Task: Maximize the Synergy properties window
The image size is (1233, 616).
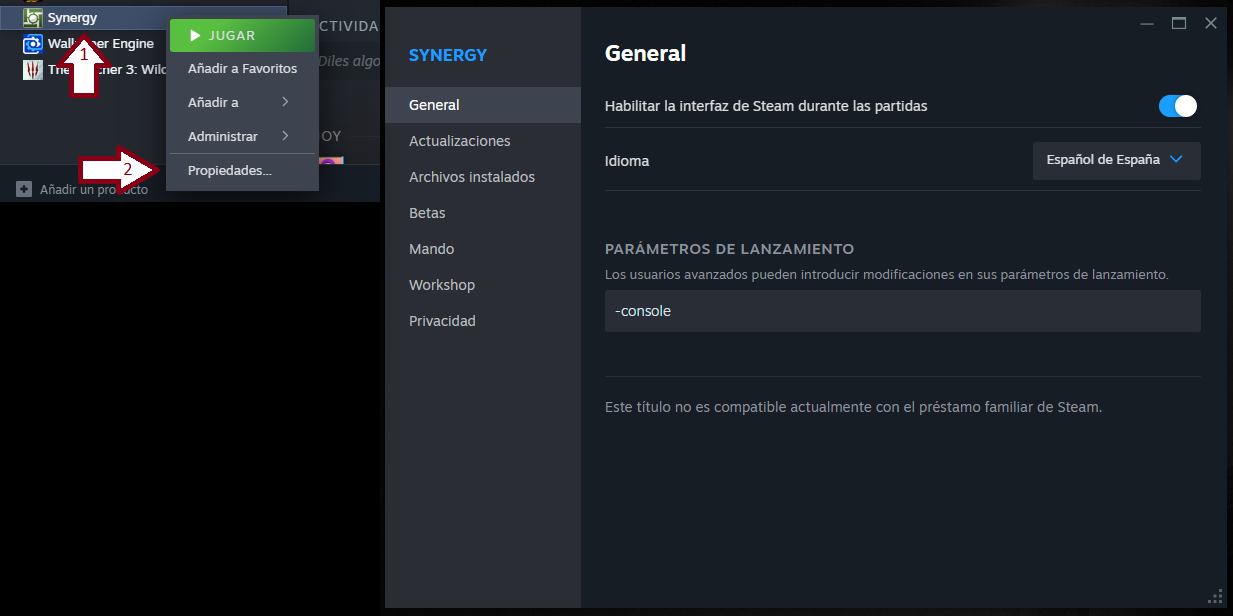Action: [1179, 23]
